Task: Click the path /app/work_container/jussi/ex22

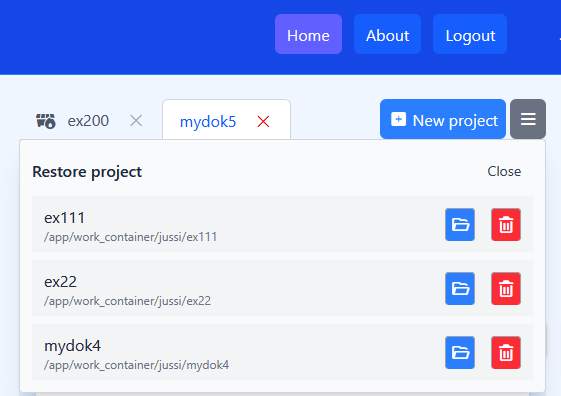Action: [127, 301]
